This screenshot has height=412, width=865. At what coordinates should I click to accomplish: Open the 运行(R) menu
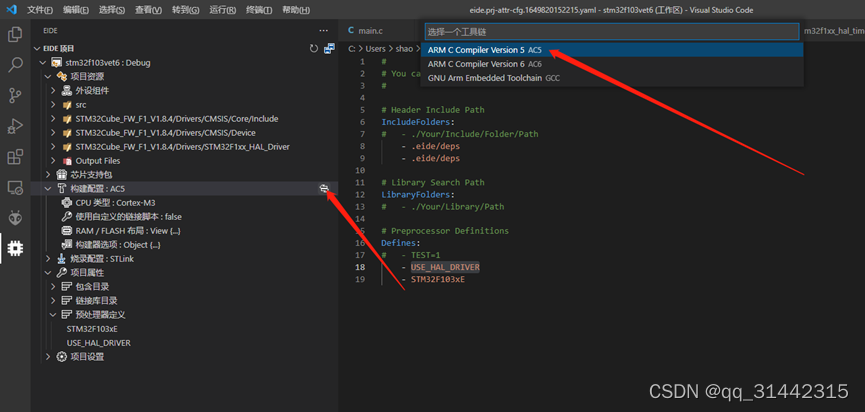tap(223, 10)
